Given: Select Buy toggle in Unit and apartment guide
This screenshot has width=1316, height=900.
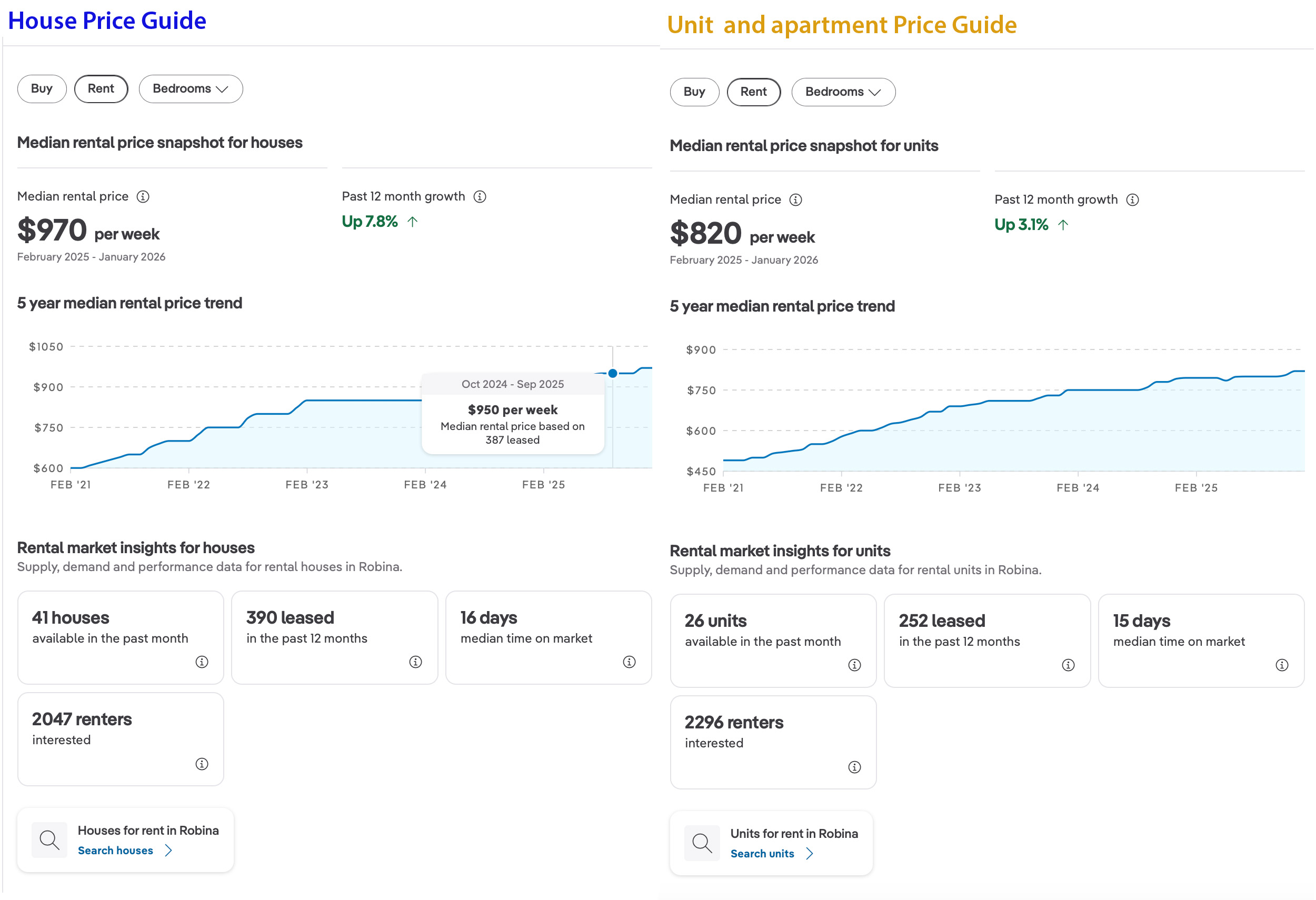Looking at the screenshot, I should (695, 92).
